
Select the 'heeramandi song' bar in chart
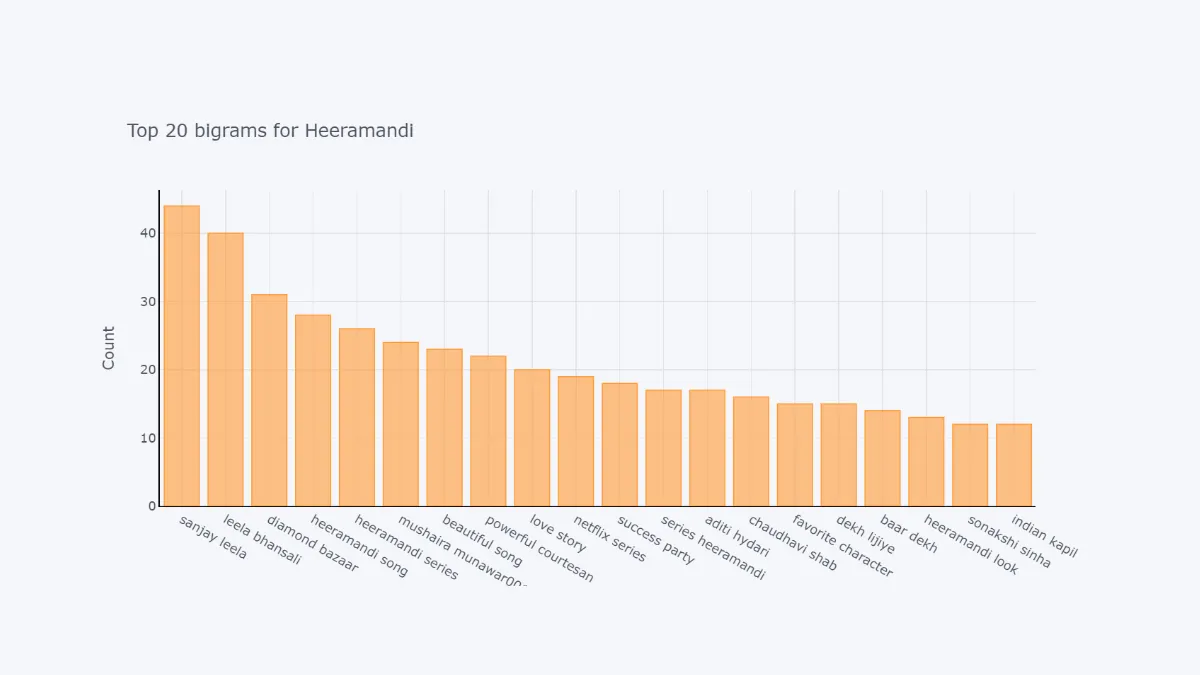pyautogui.click(x=313, y=410)
